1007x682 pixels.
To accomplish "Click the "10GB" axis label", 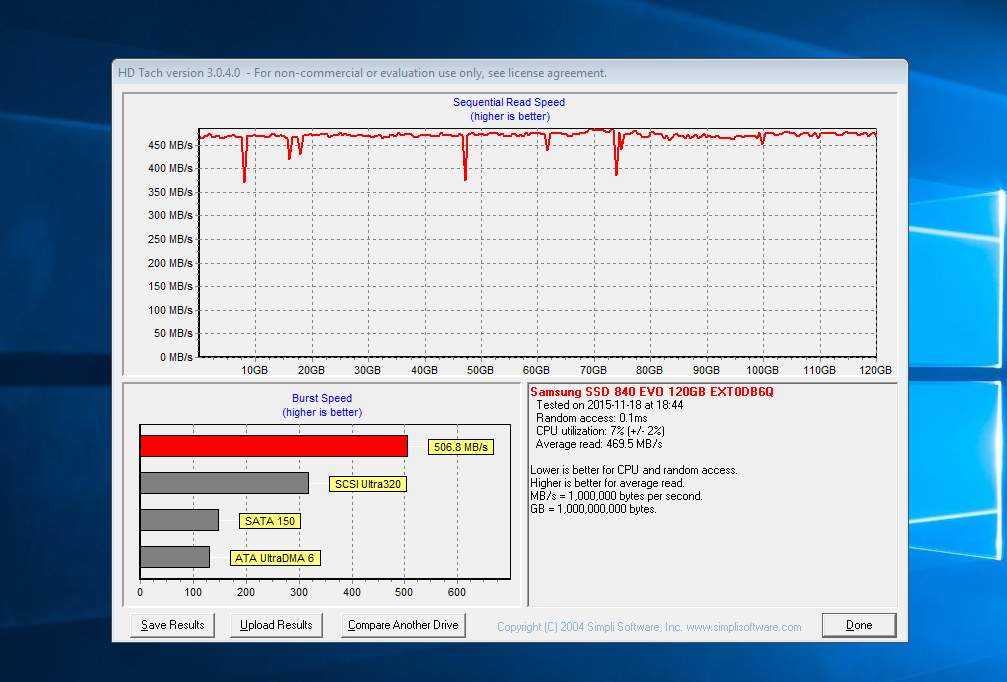I will coord(255,371).
